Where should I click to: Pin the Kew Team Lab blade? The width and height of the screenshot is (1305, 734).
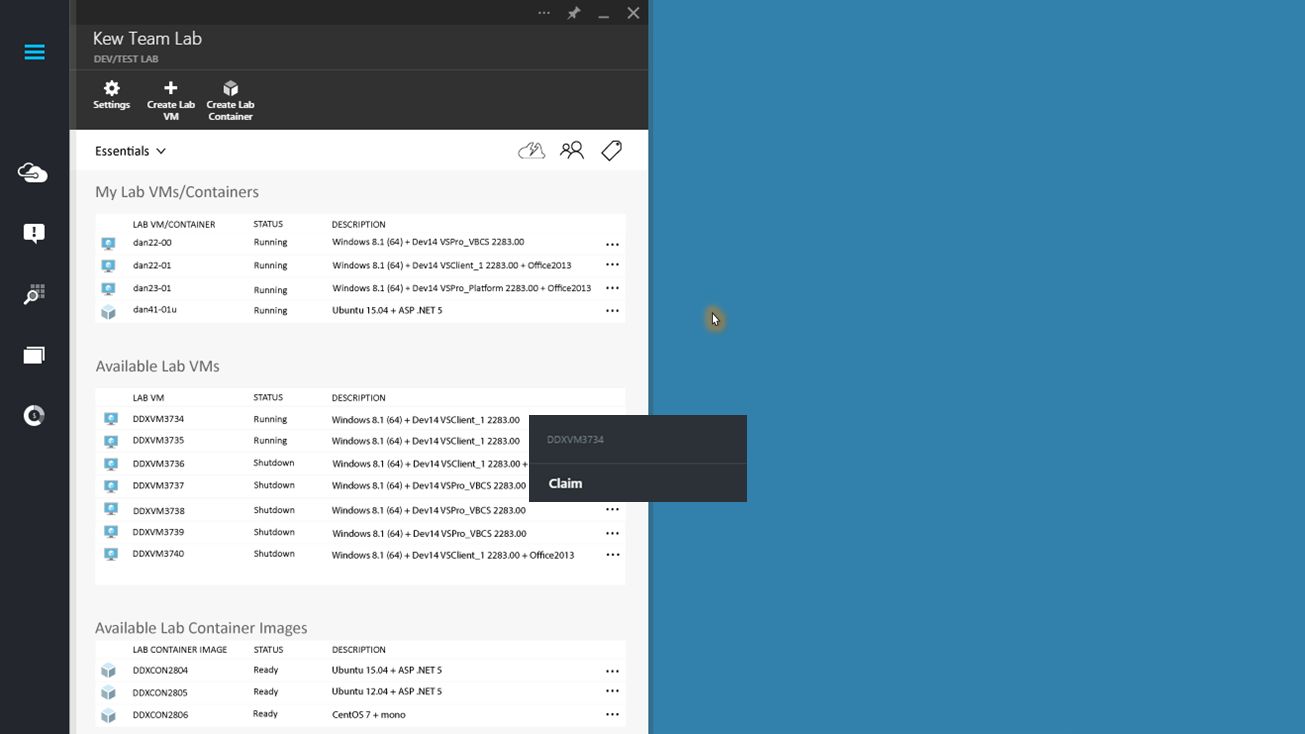click(x=574, y=13)
